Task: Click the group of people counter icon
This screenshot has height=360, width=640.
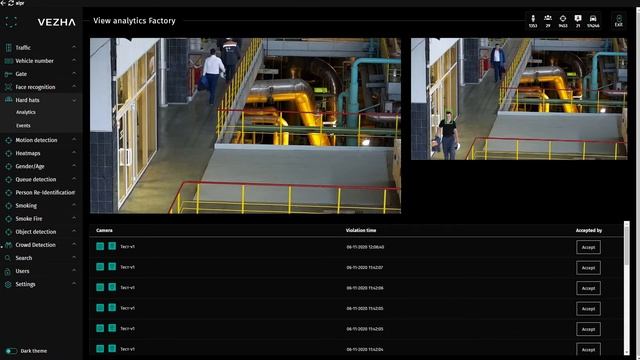Action: click(548, 18)
